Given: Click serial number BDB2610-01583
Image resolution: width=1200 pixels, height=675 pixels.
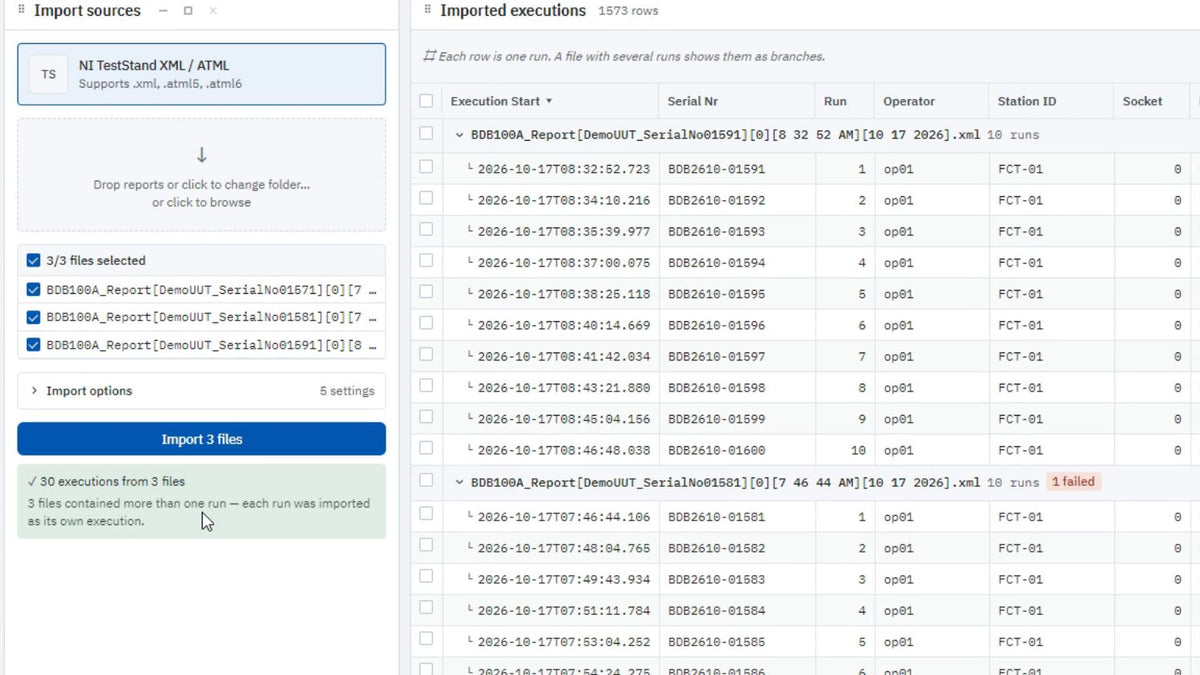Looking at the screenshot, I should (716, 580).
